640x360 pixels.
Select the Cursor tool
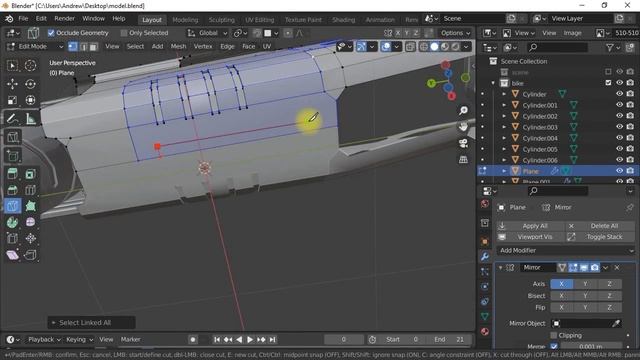pyautogui.click(x=30, y=65)
